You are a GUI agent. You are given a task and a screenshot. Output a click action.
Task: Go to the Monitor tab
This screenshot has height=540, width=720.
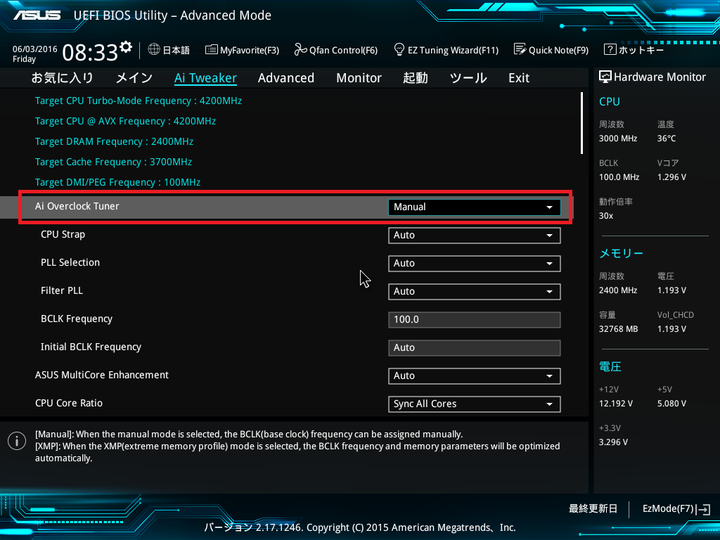click(x=358, y=78)
